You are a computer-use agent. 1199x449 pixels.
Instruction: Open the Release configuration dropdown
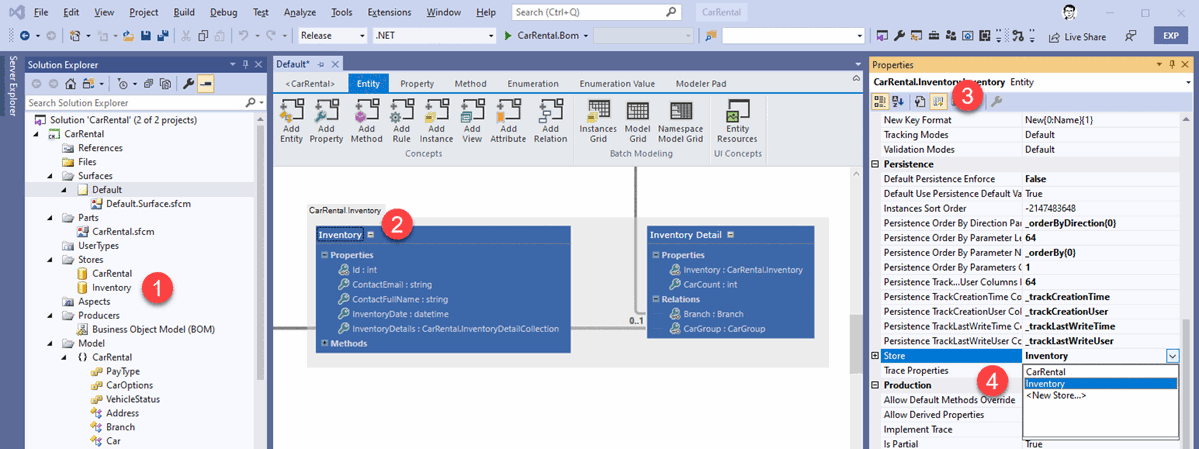click(333, 36)
